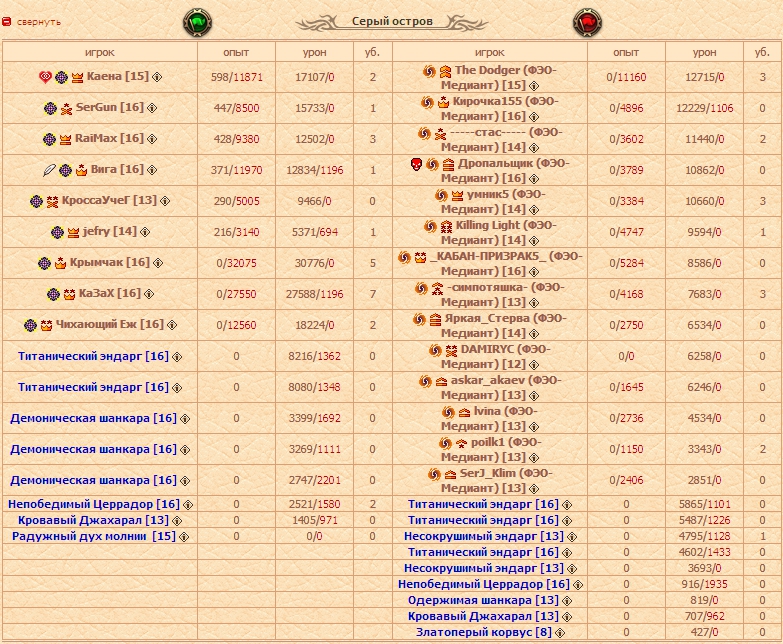
Task: Click clan swirl icon beside poilk1
Action: [445, 443]
